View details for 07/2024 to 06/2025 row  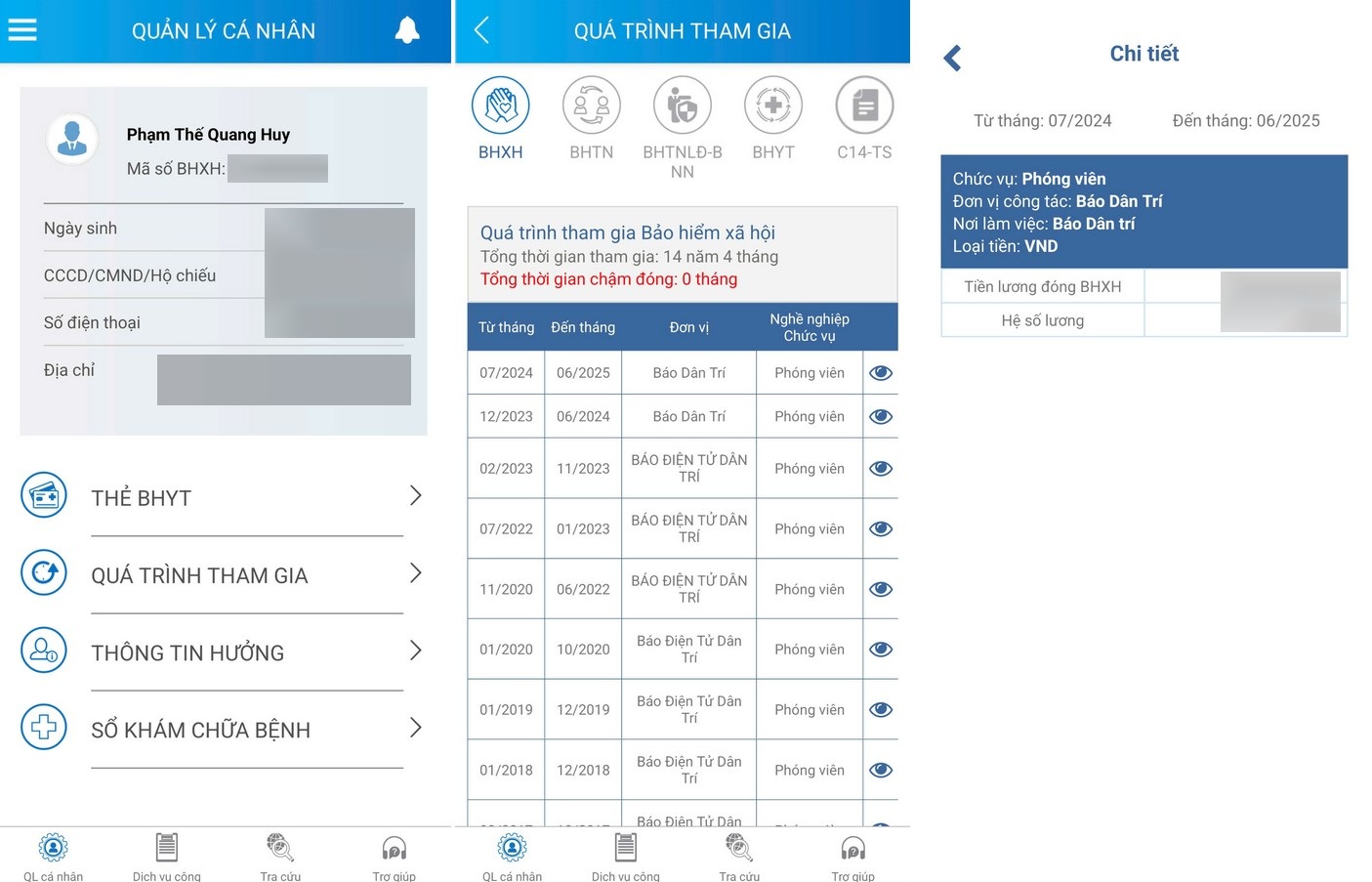881,373
